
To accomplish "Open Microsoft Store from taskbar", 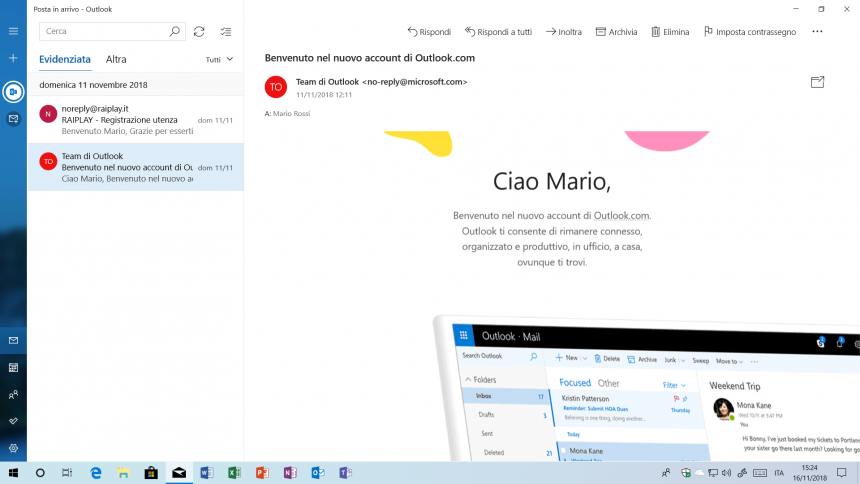I will coord(151,472).
